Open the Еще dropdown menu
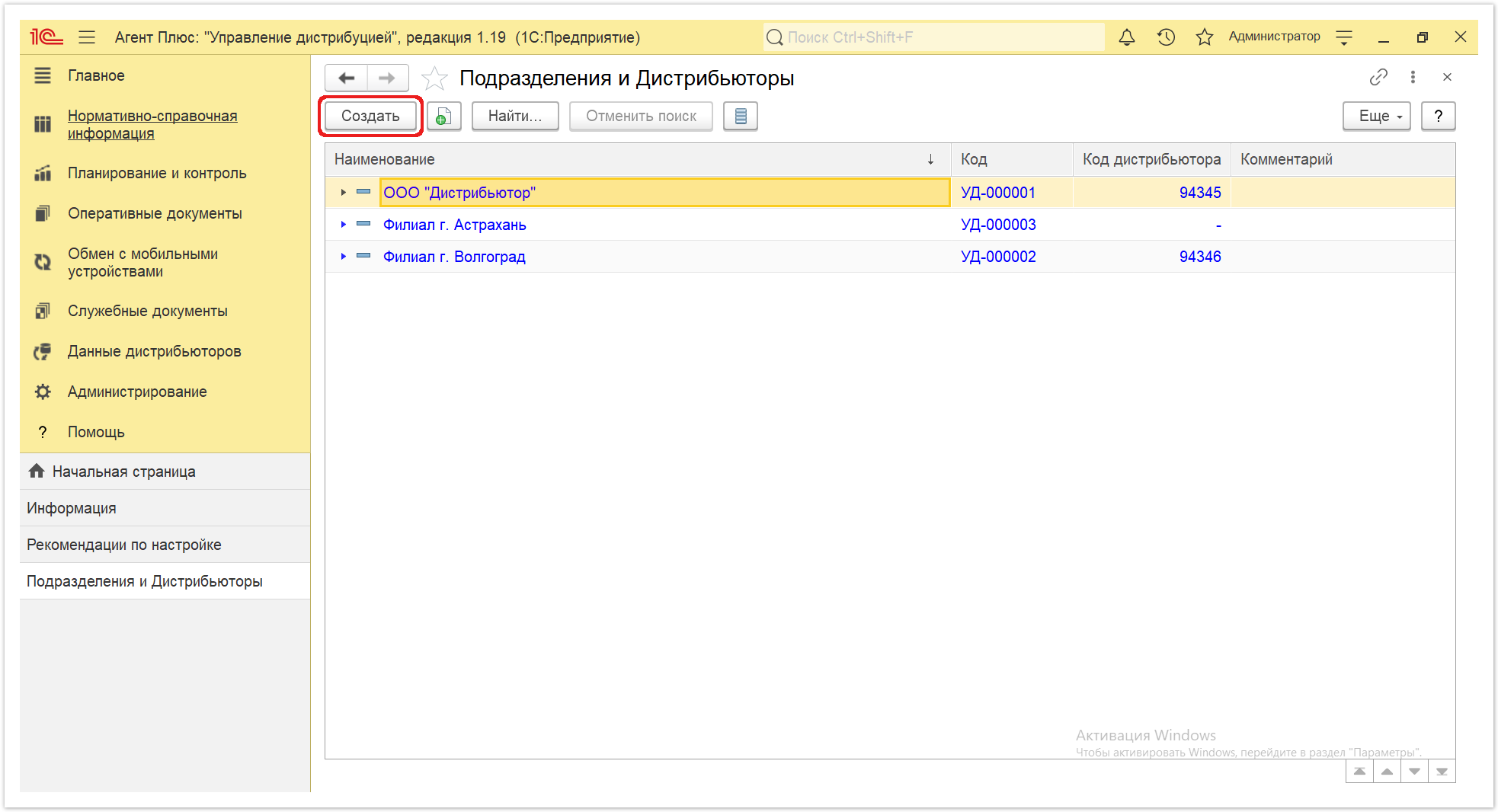 pyautogui.click(x=1376, y=116)
